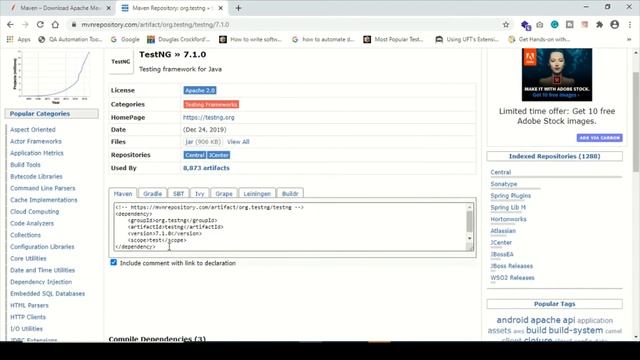
Task: Open the Atlassian repository
Action: click(x=503, y=231)
